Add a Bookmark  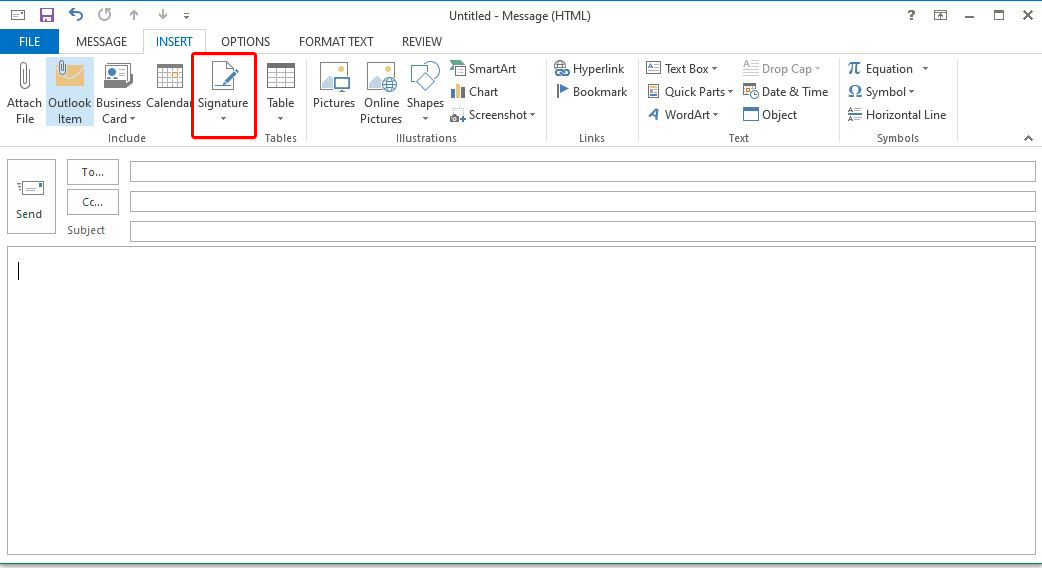(591, 92)
